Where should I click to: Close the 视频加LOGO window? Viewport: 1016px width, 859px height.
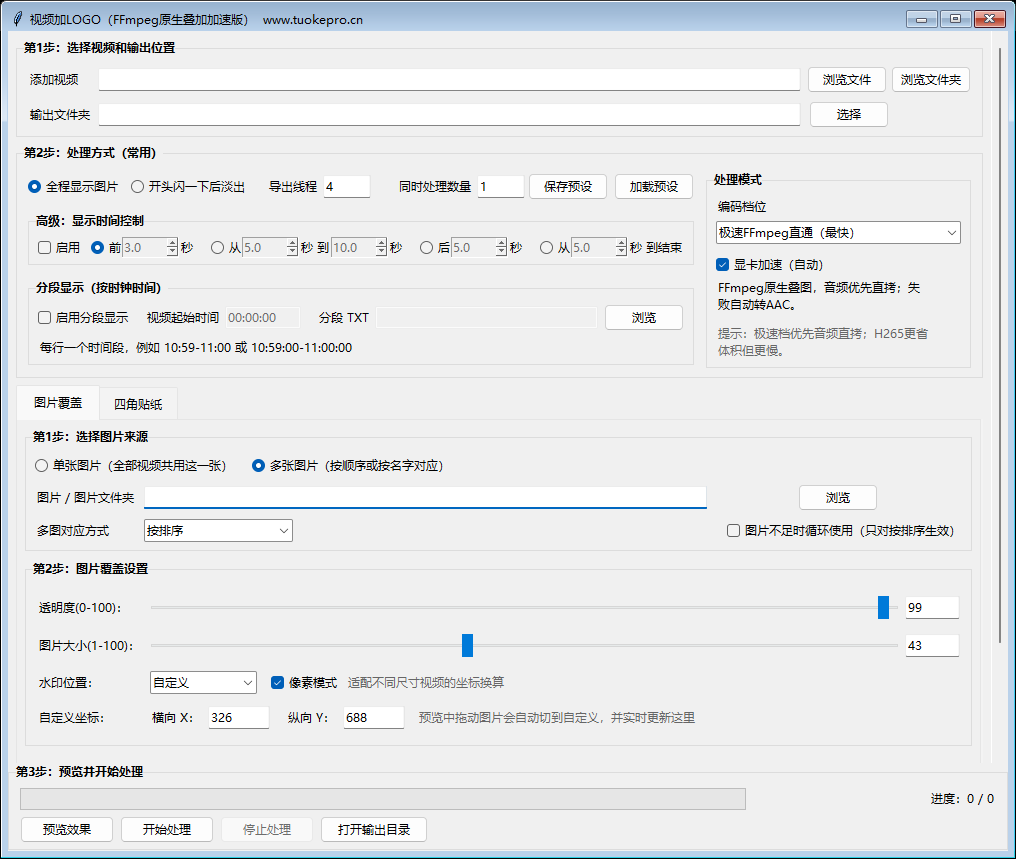pyautogui.click(x=989, y=19)
